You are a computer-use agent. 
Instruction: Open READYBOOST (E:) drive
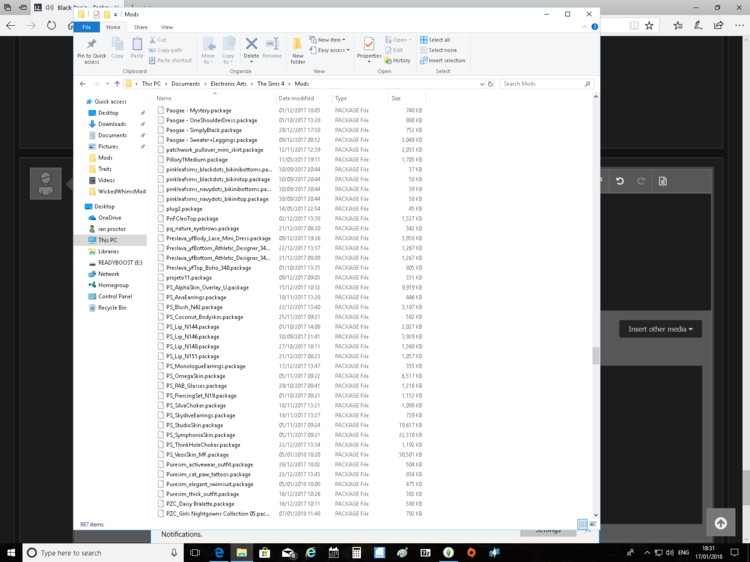tap(120, 263)
